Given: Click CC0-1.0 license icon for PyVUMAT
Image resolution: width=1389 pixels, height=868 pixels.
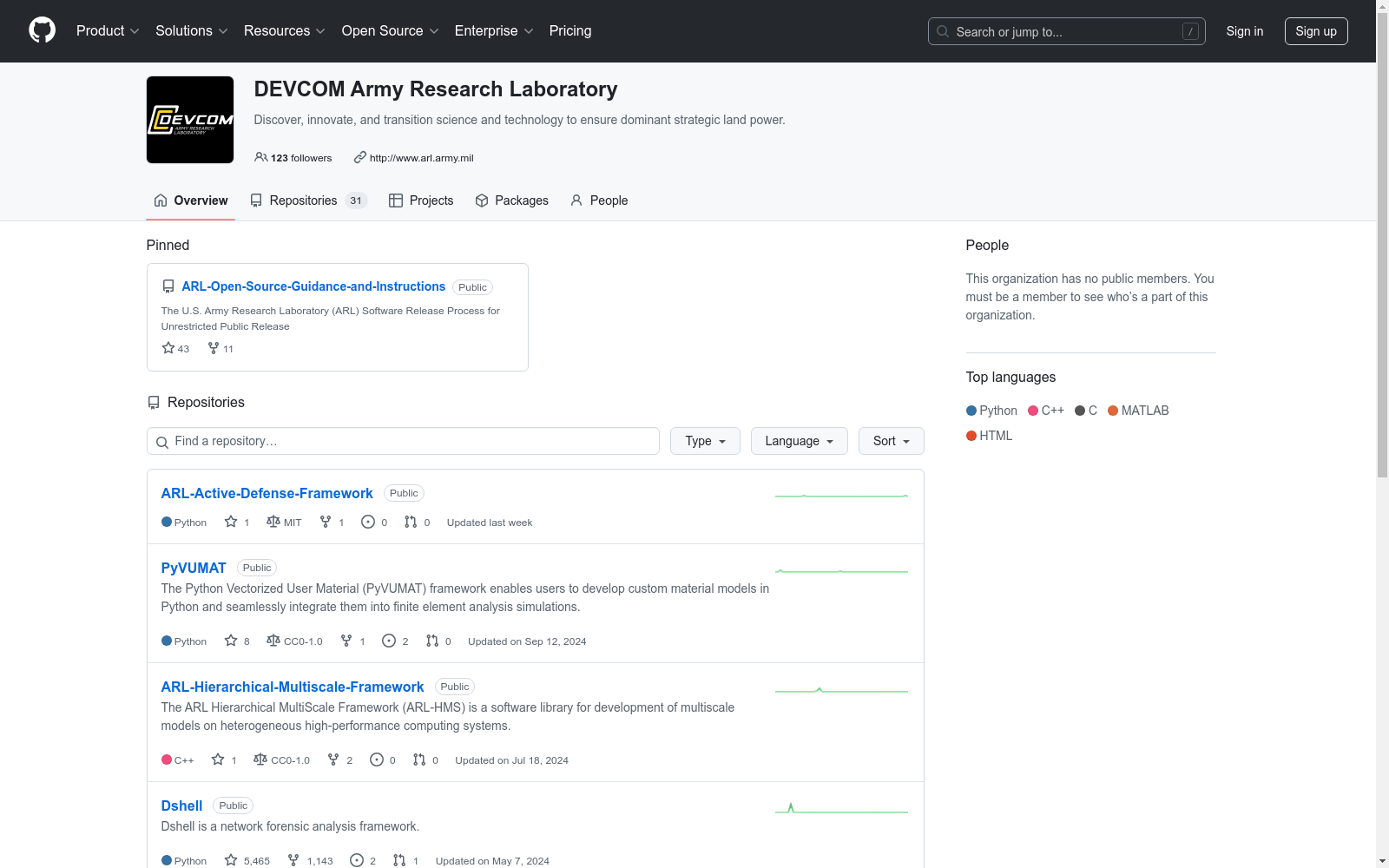Looking at the screenshot, I should (273, 641).
